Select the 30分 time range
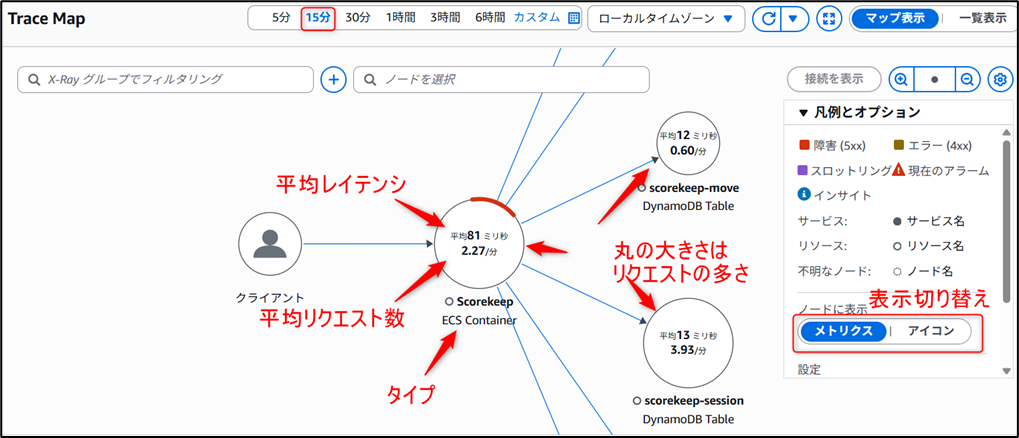This screenshot has width=1019, height=438. (358, 18)
